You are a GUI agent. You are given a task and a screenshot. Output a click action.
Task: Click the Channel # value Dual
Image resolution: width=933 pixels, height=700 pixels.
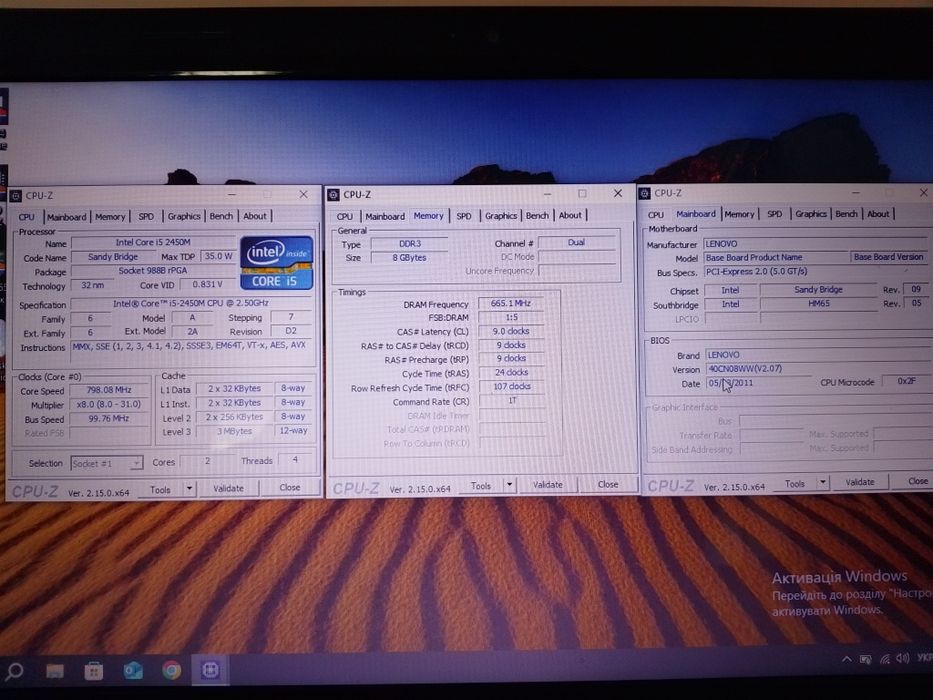click(x=576, y=242)
